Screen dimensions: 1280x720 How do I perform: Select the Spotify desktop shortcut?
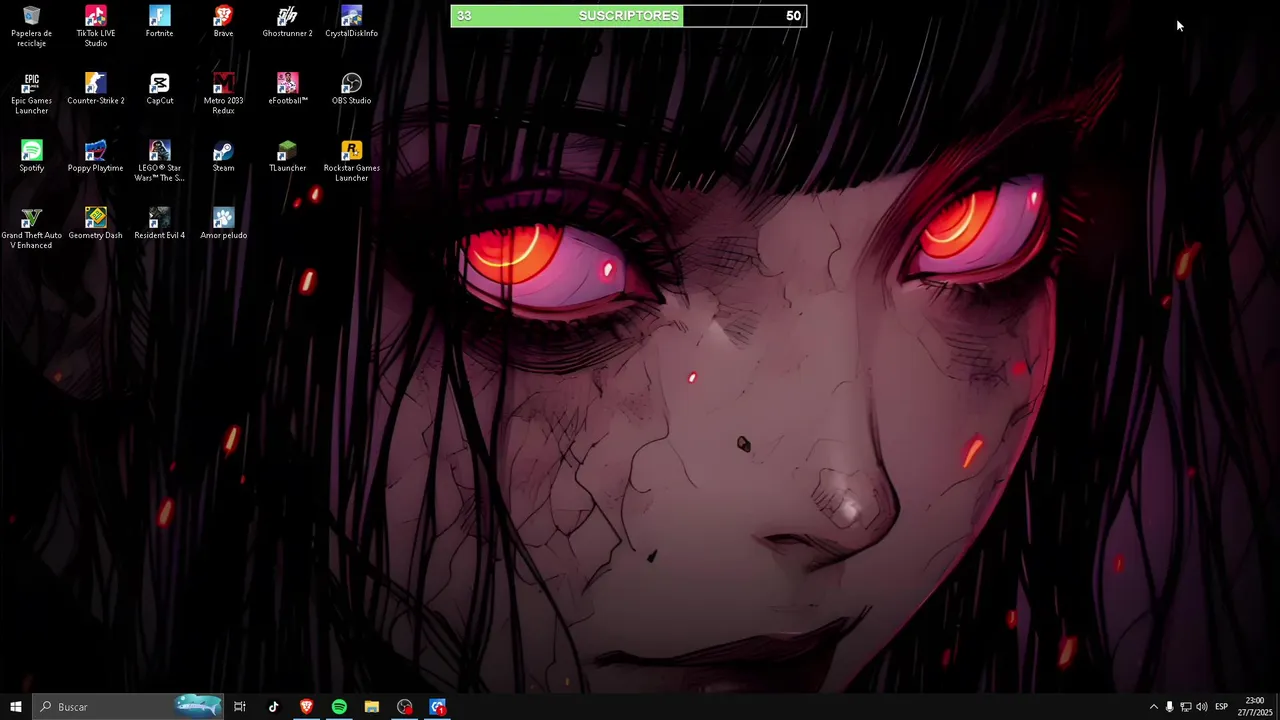(31, 155)
